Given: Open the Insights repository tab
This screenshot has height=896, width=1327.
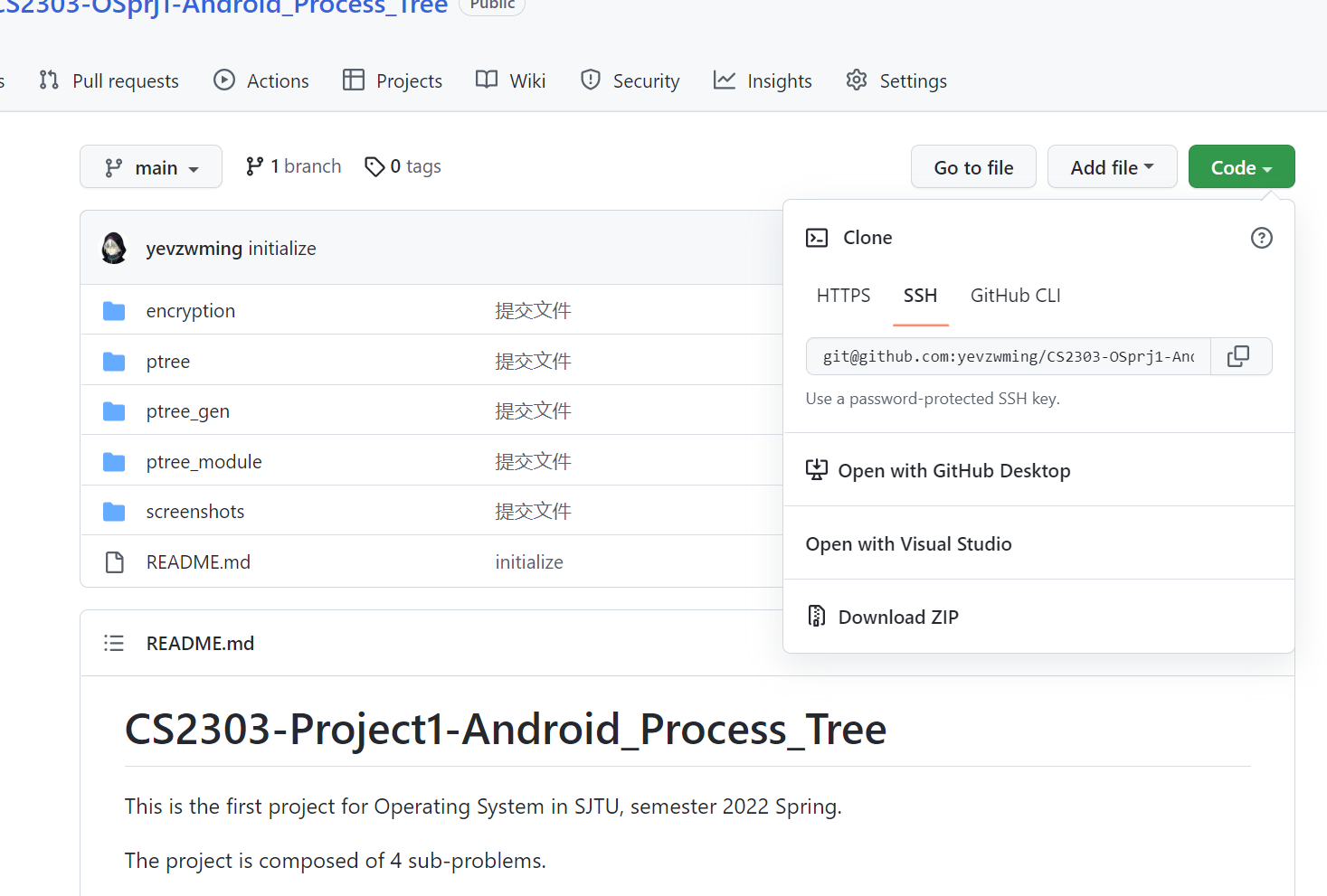Looking at the screenshot, I should [763, 80].
